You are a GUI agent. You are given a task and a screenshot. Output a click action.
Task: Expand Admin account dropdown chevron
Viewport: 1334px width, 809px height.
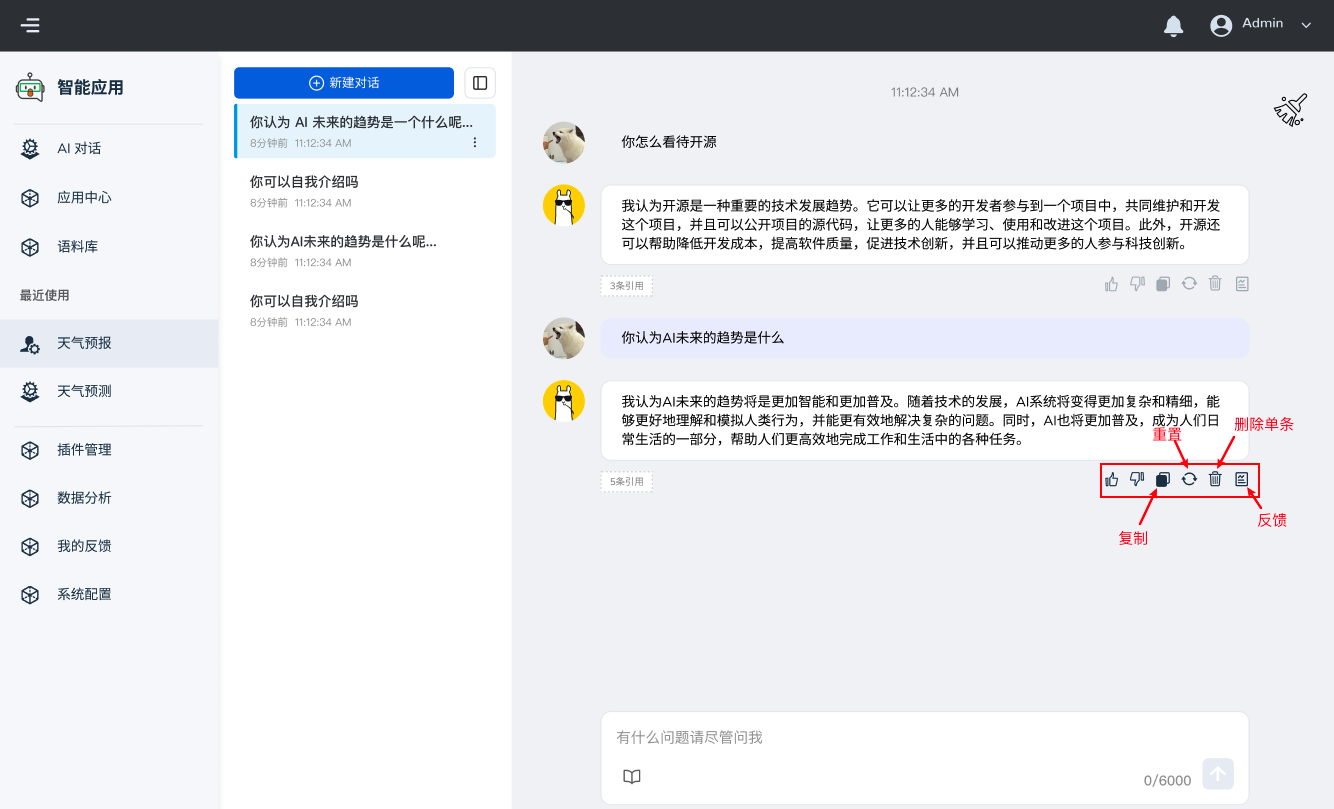(x=1306, y=26)
